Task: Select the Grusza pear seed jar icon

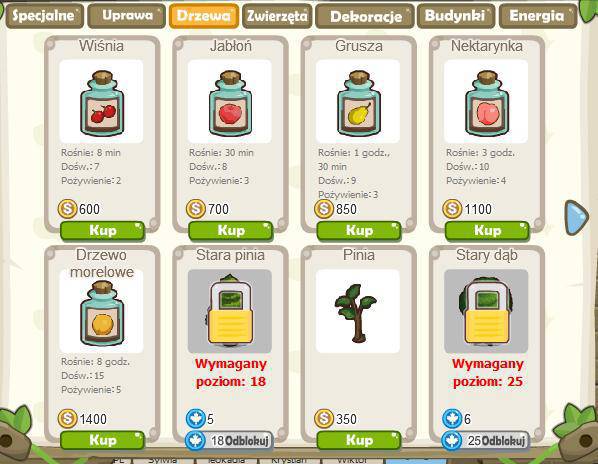Action: (x=358, y=103)
